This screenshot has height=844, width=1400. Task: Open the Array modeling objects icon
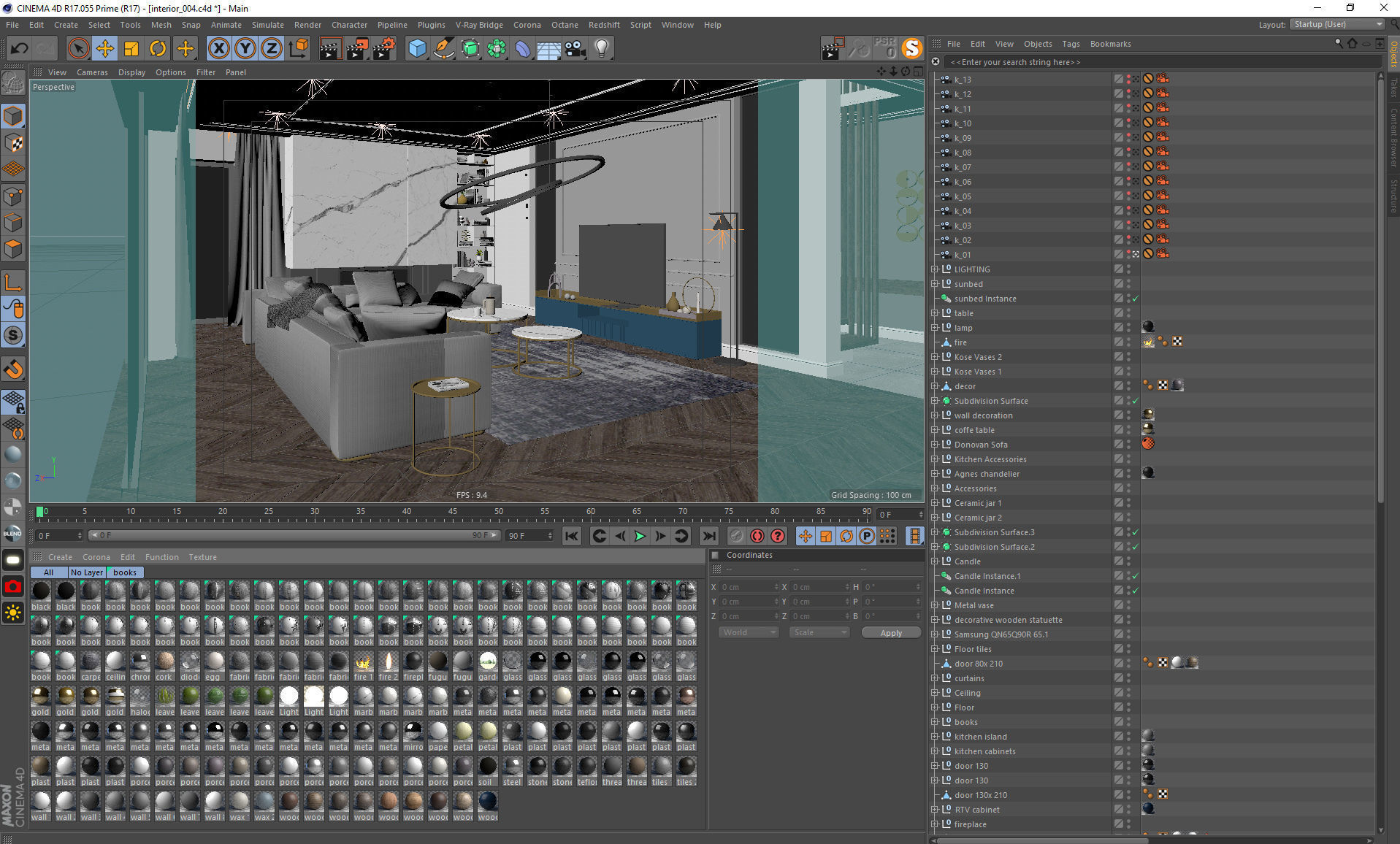click(497, 49)
